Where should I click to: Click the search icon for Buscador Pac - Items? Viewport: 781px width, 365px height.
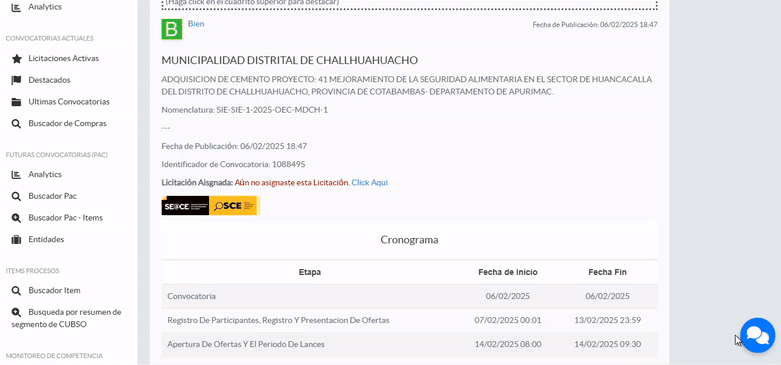click(x=16, y=218)
